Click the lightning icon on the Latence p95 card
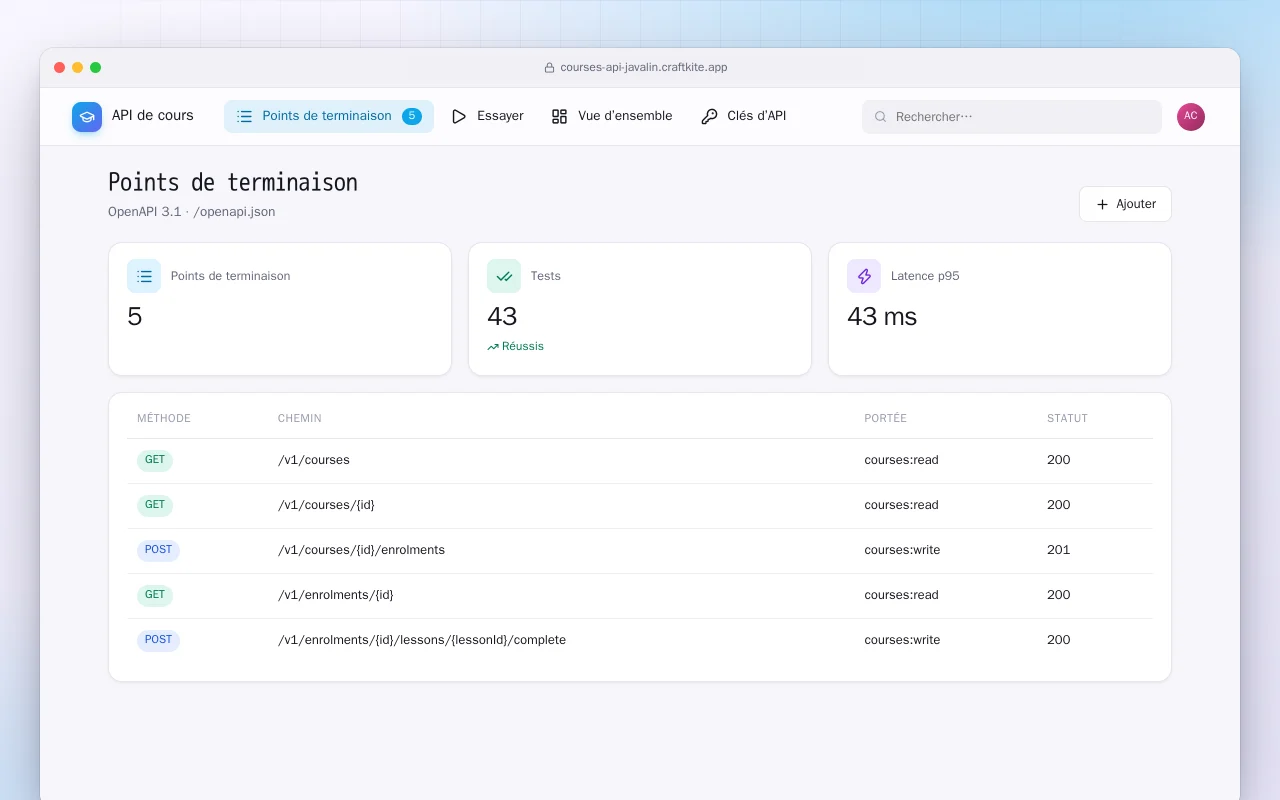The image size is (1280, 800). tap(864, 276)
